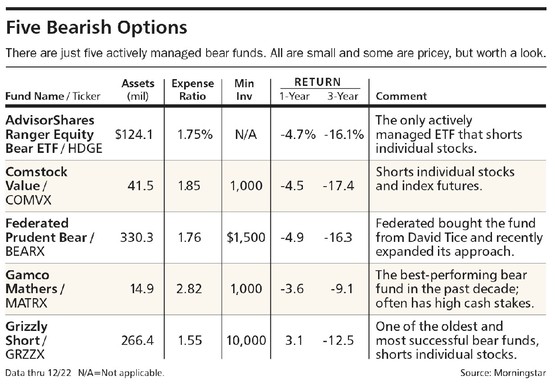555x384 pixels.
Task: Select the 'Comment' column header
Action: point(401,96)
